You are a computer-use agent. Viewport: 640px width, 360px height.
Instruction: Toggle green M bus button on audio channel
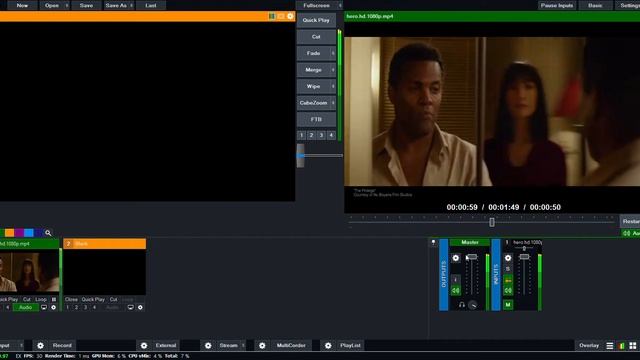tap(508, 305)
